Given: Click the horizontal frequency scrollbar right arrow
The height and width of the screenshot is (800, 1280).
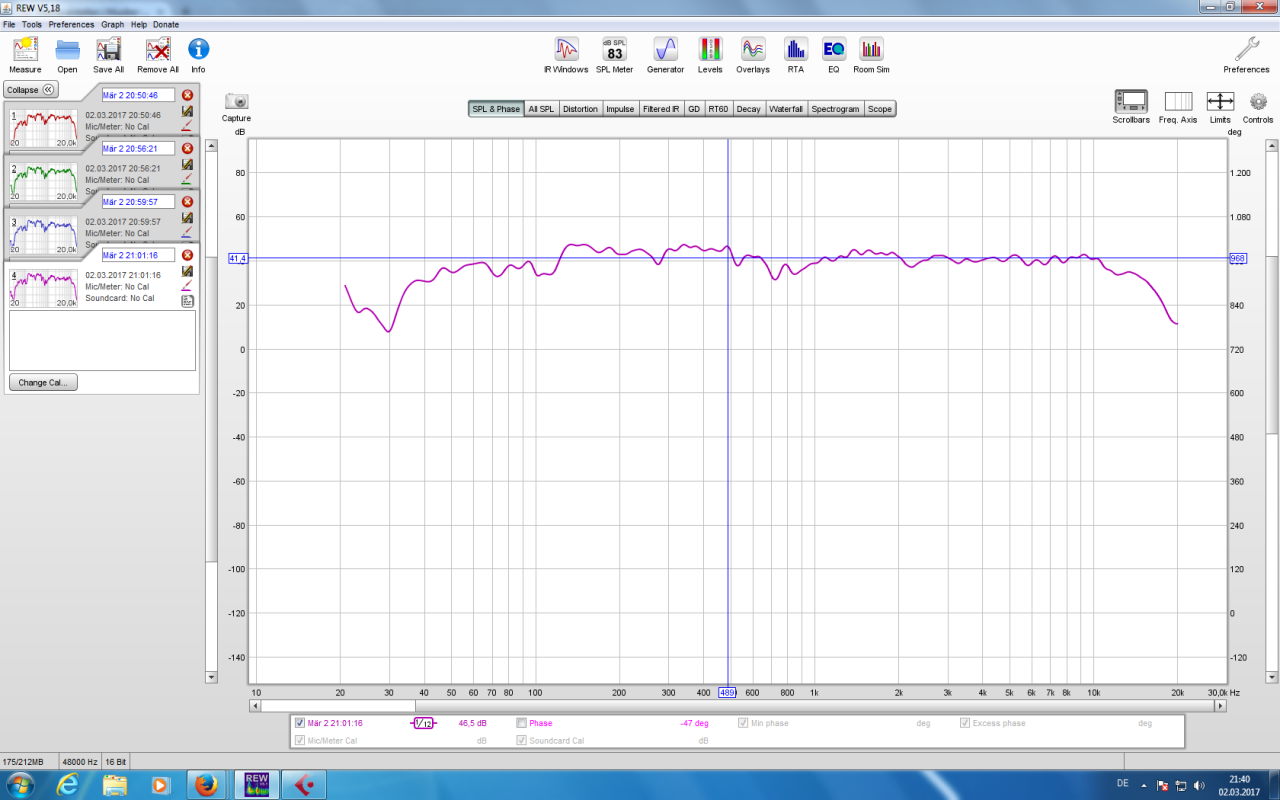Looking at the screenshot, I should [1220, 706].
